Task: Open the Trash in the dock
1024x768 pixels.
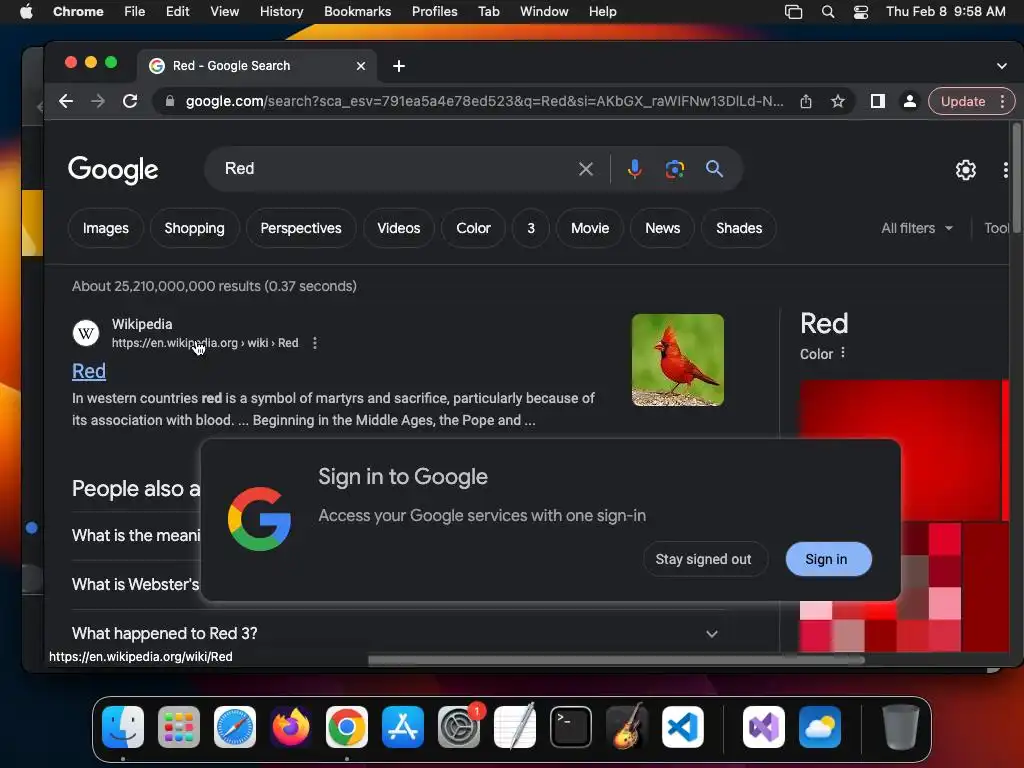Action: click(x=901, y=727)
